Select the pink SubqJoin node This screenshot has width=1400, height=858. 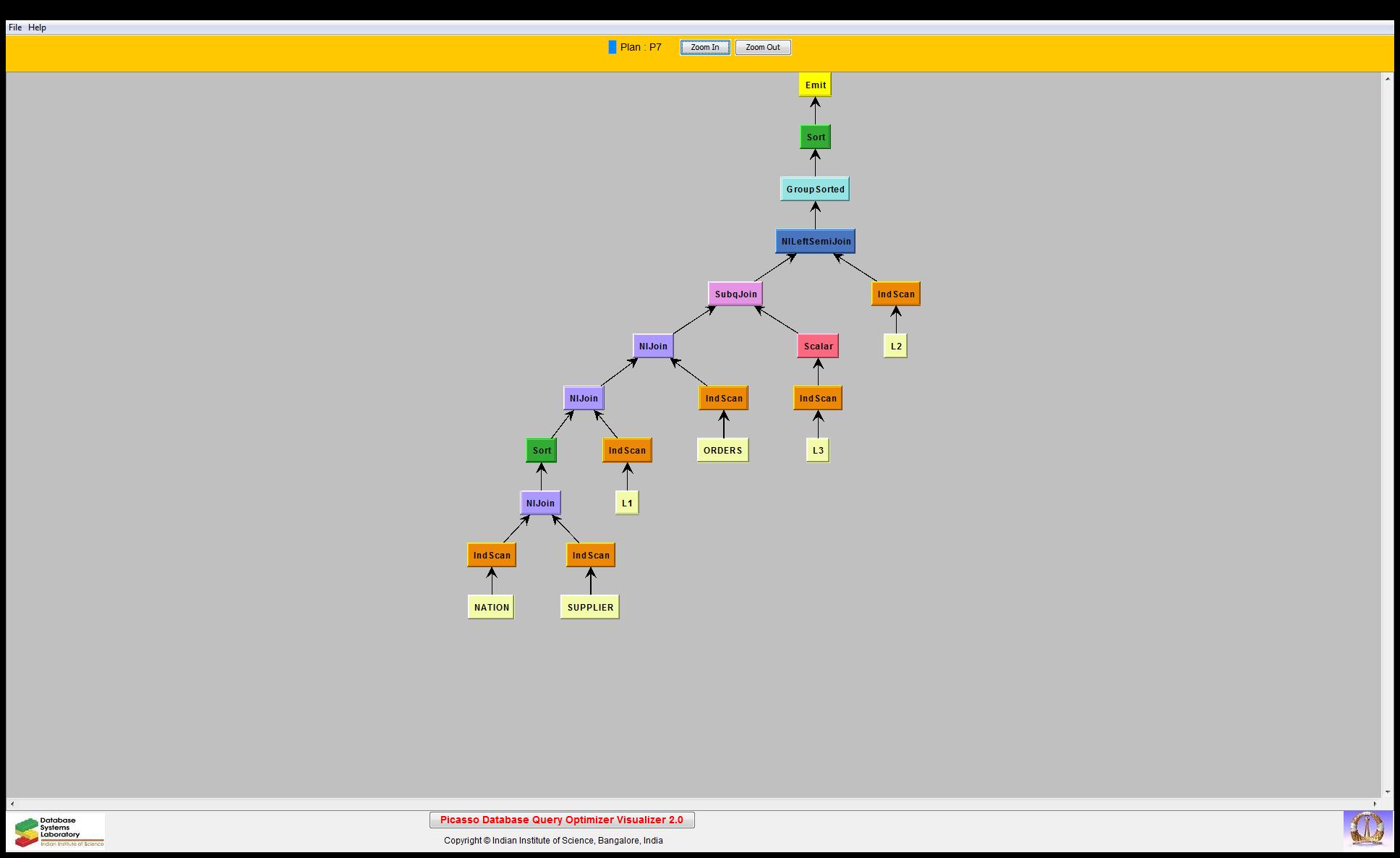coord(735,294)
